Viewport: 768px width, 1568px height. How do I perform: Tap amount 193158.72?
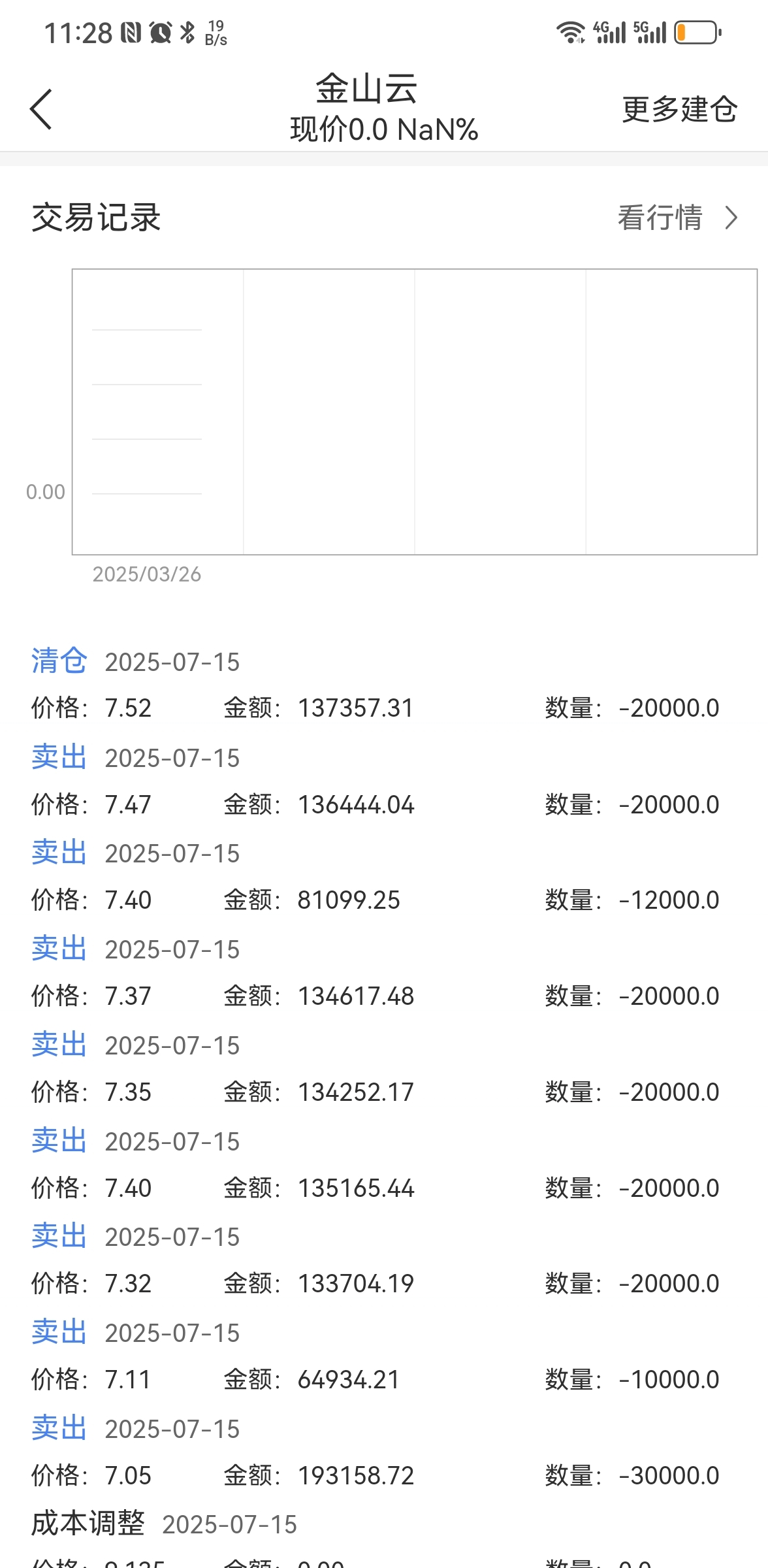point(356,1476)
